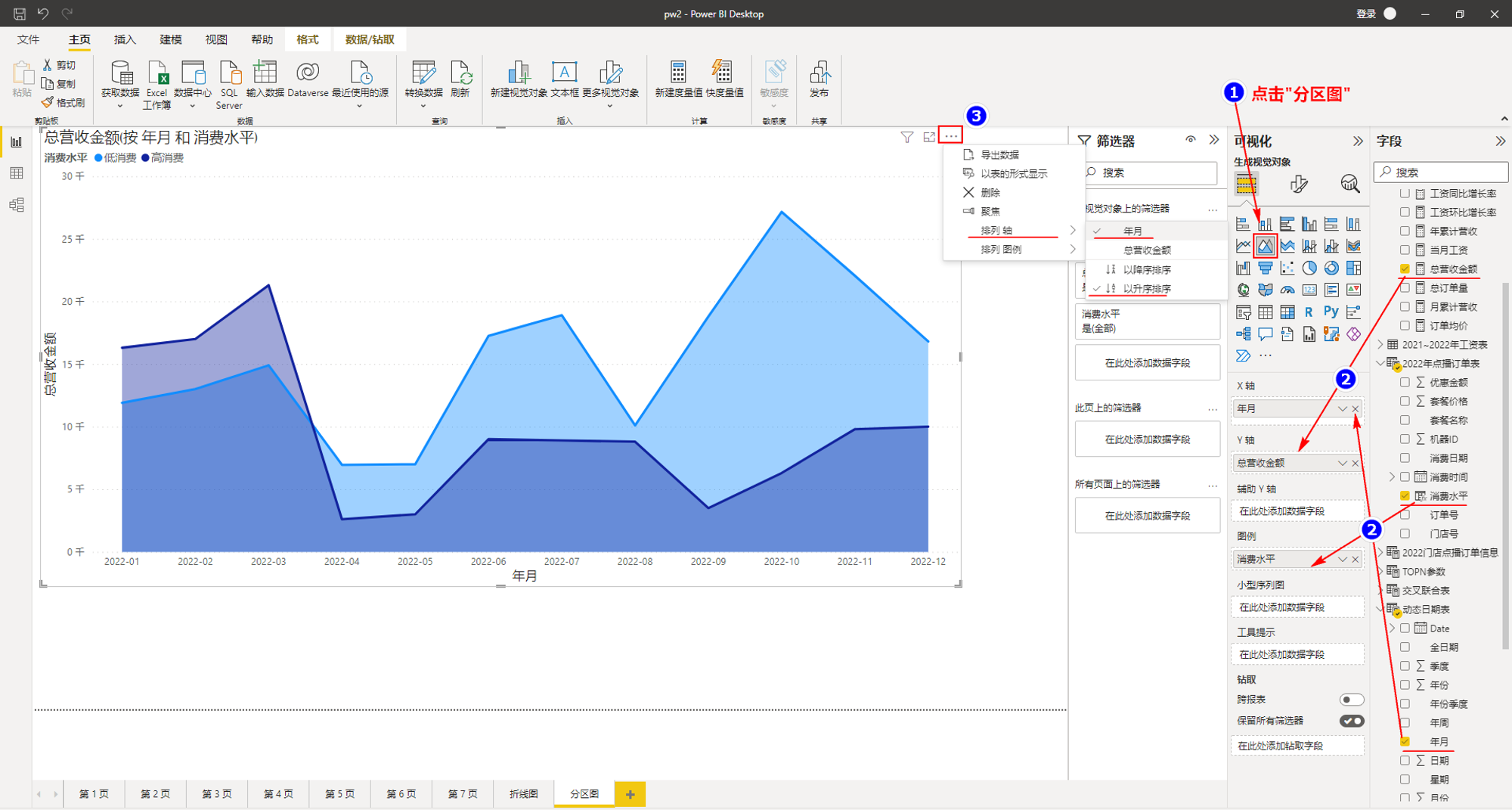Select the treemap visual icon
Viewport: 1512px width, 810px height.
1353,268
